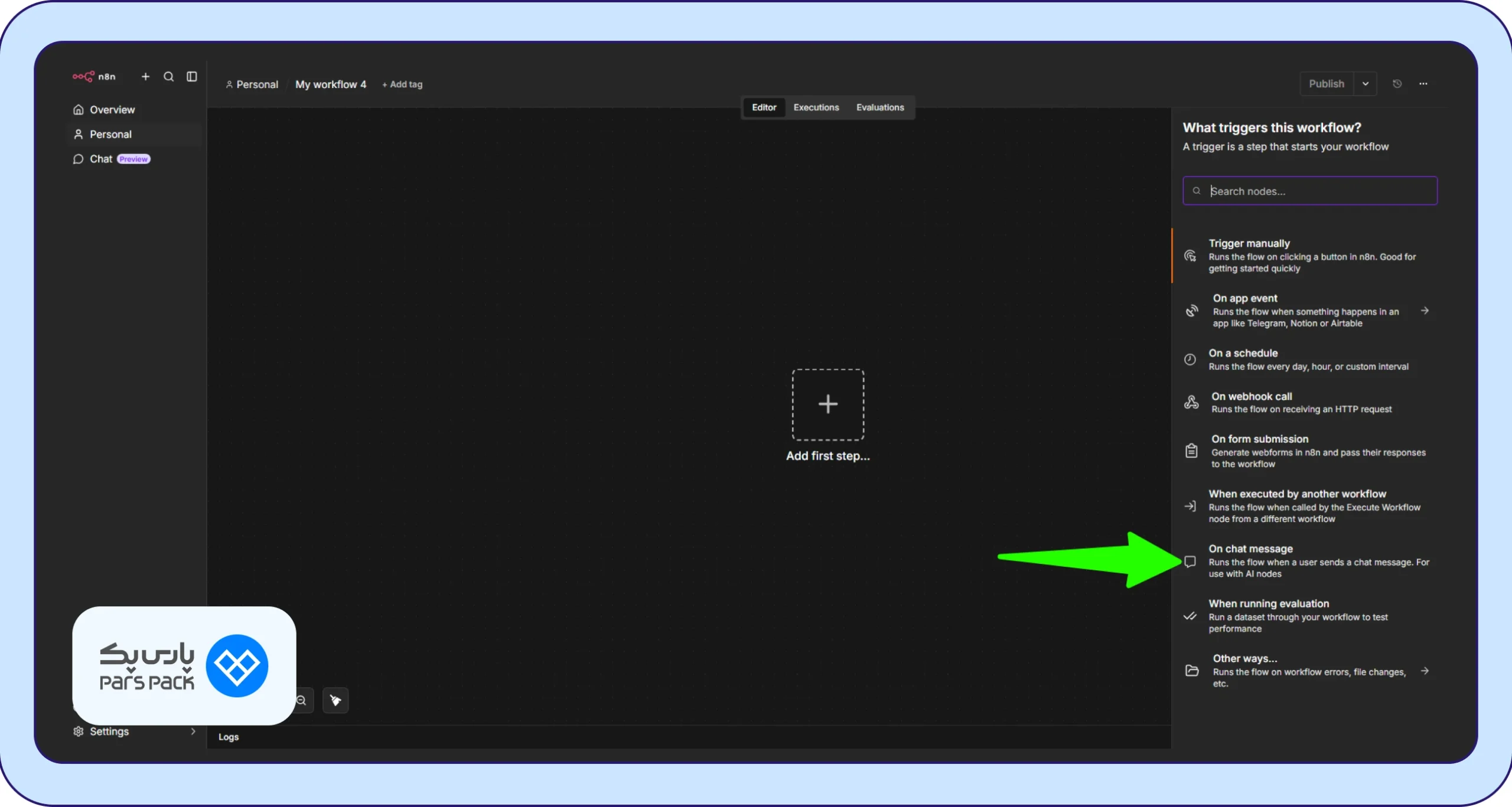This screenshot has width=1512, height=807.
Task: Pick the On webhook call trigger
Action: [1306, 402]
